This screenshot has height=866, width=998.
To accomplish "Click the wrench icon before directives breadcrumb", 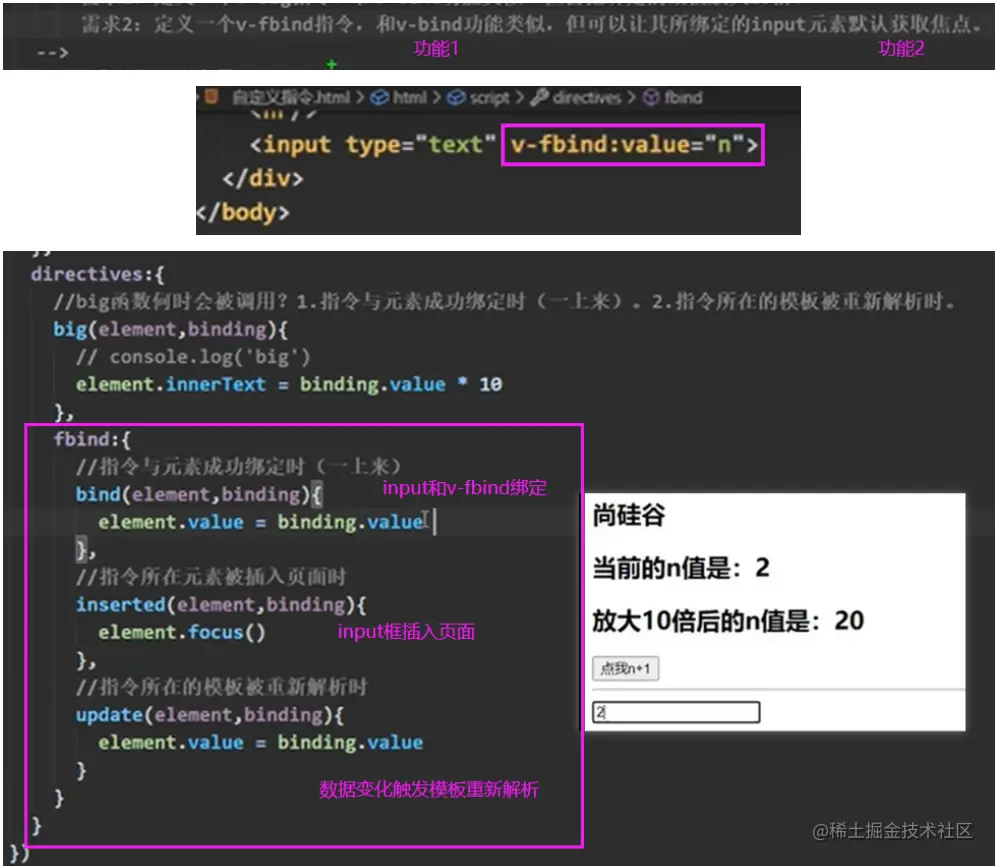I will pyautogui.click(x=539, y=97).
